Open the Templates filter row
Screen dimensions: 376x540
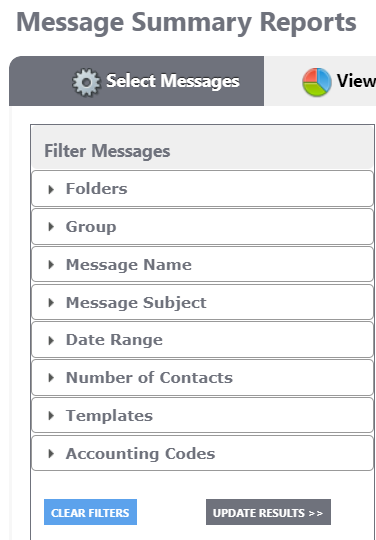(202, 415)
